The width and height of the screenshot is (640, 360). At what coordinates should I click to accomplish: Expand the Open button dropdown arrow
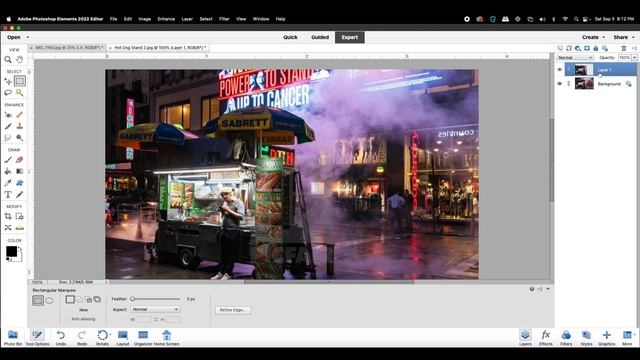pyautogui.click(x=28, y=37)
